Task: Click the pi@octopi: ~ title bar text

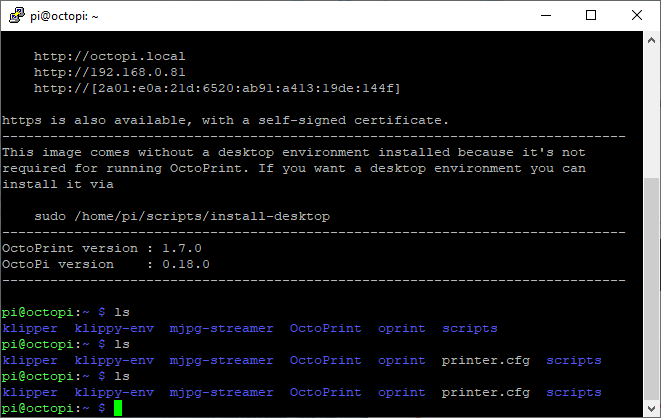Action: (x=64, y=16)
